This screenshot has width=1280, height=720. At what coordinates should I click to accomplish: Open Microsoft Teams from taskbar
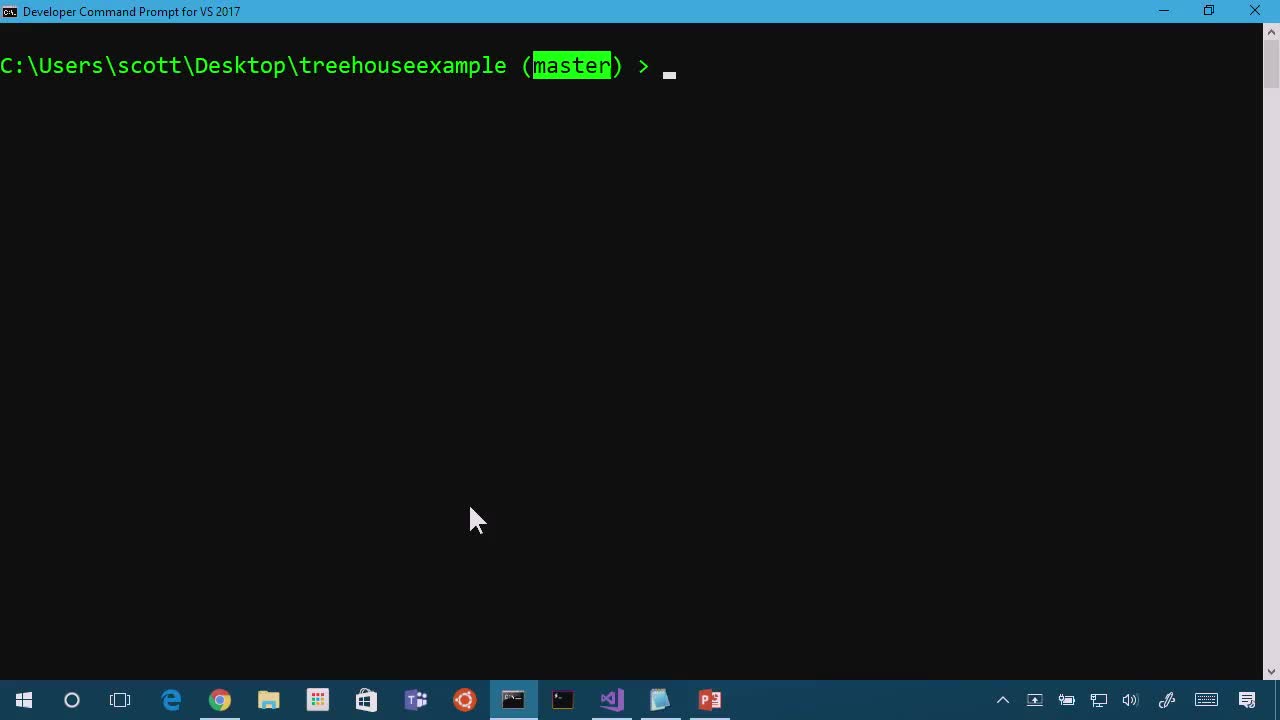pos(416,700)
